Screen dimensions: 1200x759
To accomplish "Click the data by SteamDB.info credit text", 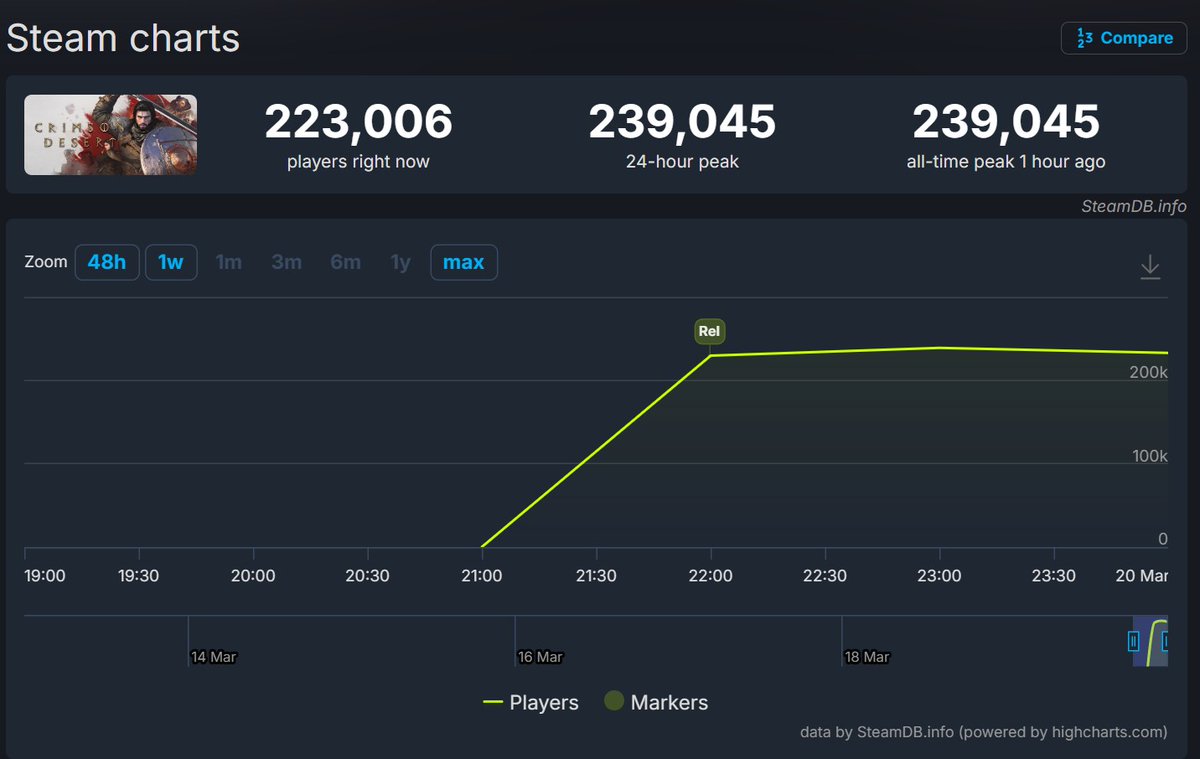I will [983, 732].
